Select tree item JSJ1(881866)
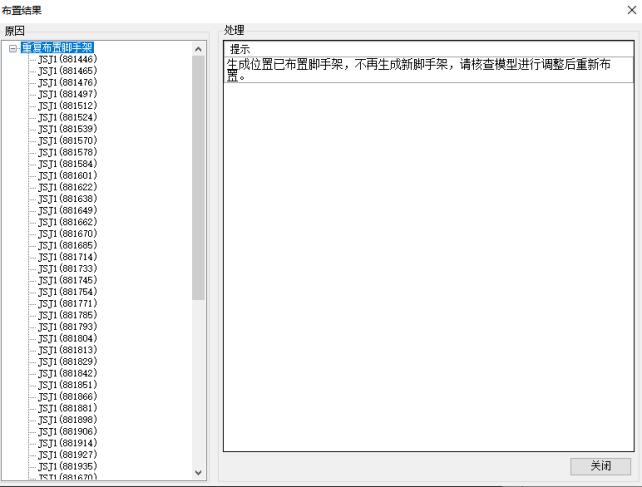Viewport: 642px width, 487px height. [67, 396]
